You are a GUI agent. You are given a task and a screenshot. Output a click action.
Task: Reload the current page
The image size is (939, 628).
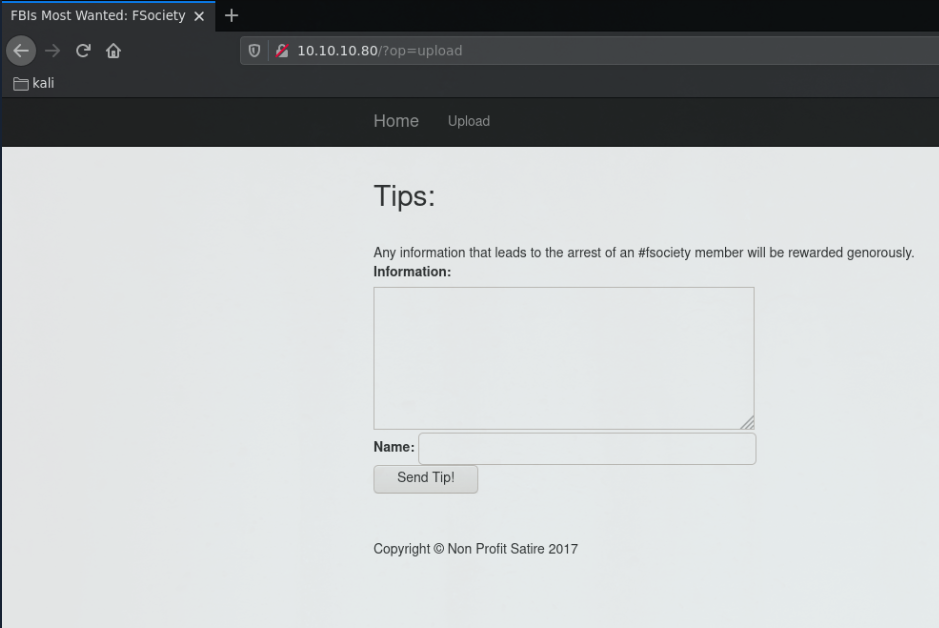click(83, 51)
